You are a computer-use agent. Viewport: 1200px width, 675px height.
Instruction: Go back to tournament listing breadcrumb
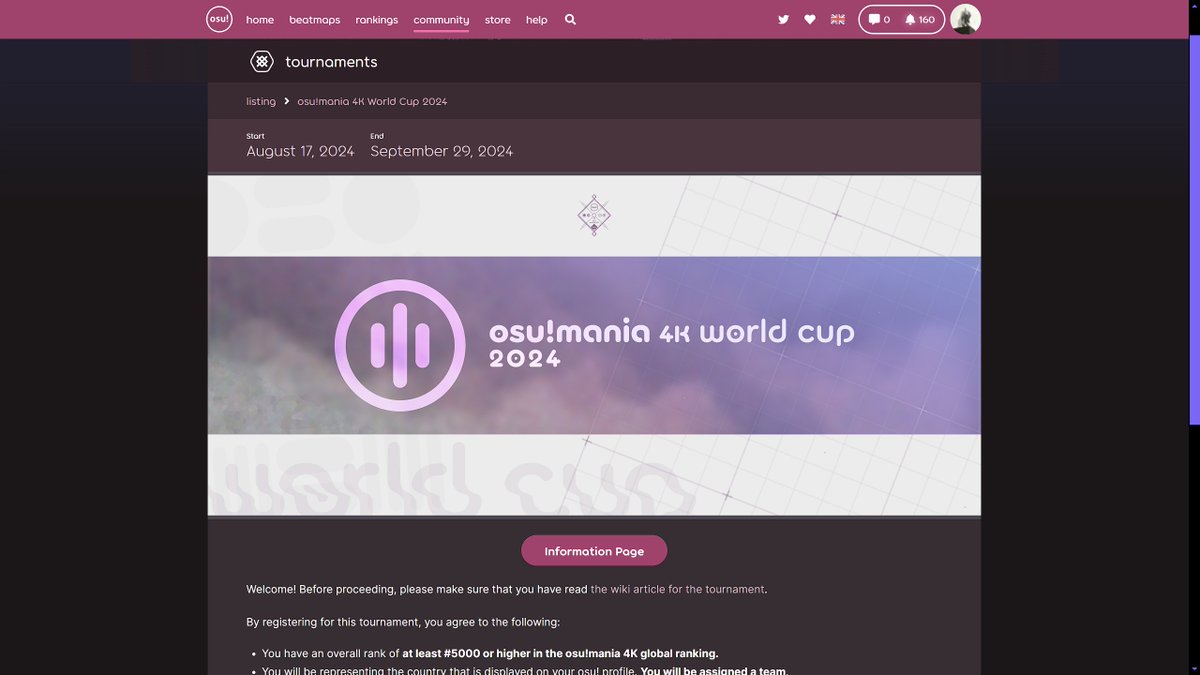click(261, 102)
